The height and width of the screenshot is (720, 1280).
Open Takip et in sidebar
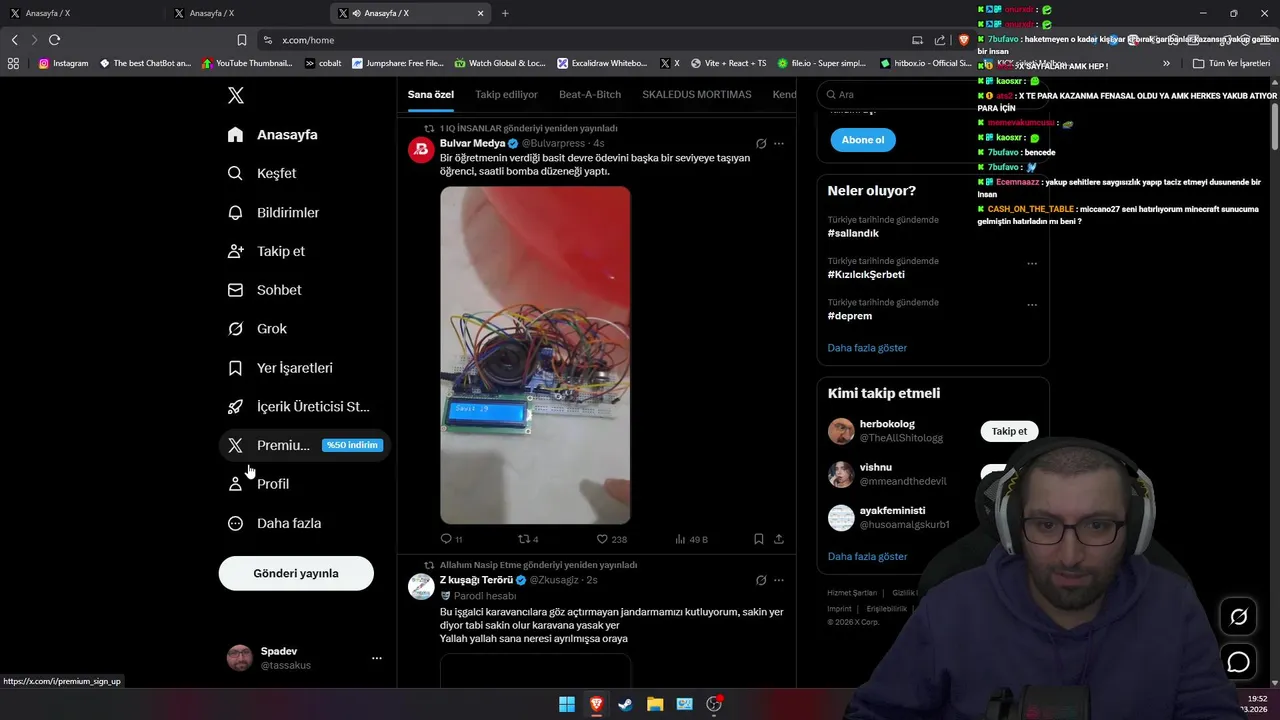point(266,251)
